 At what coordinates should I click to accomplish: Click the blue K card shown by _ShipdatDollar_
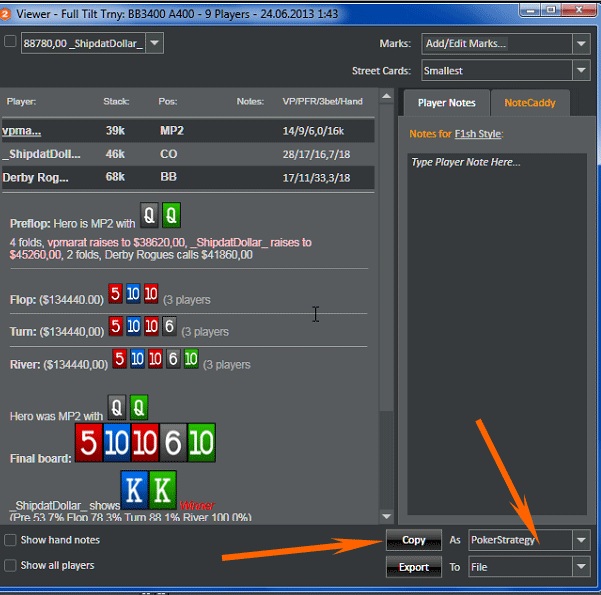133,490
